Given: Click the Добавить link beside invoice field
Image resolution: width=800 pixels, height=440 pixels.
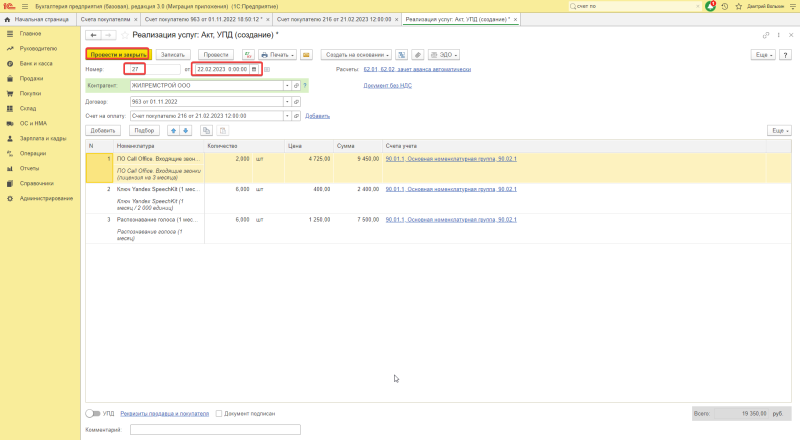Looking at the screenshot, I should pos(317,116).
